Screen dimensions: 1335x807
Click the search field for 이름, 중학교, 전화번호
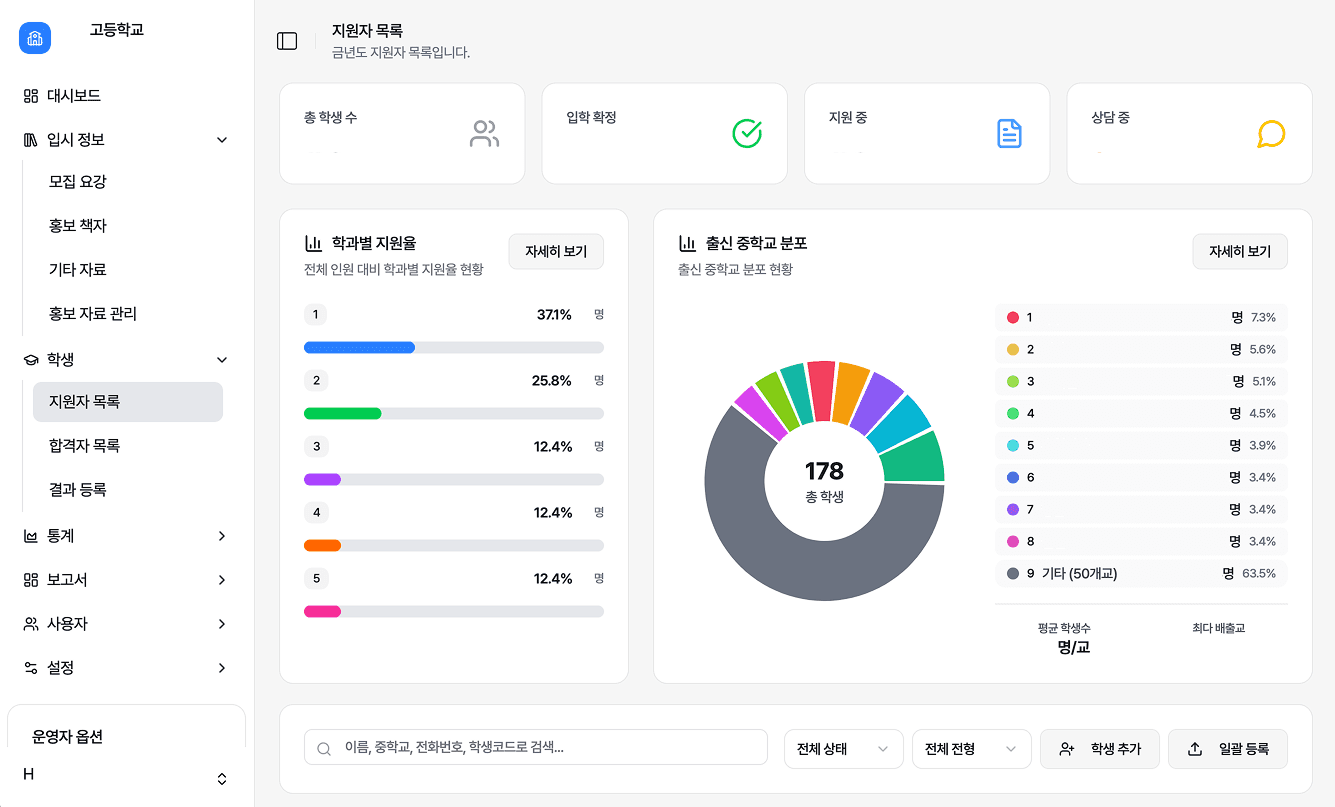point(536,748)
